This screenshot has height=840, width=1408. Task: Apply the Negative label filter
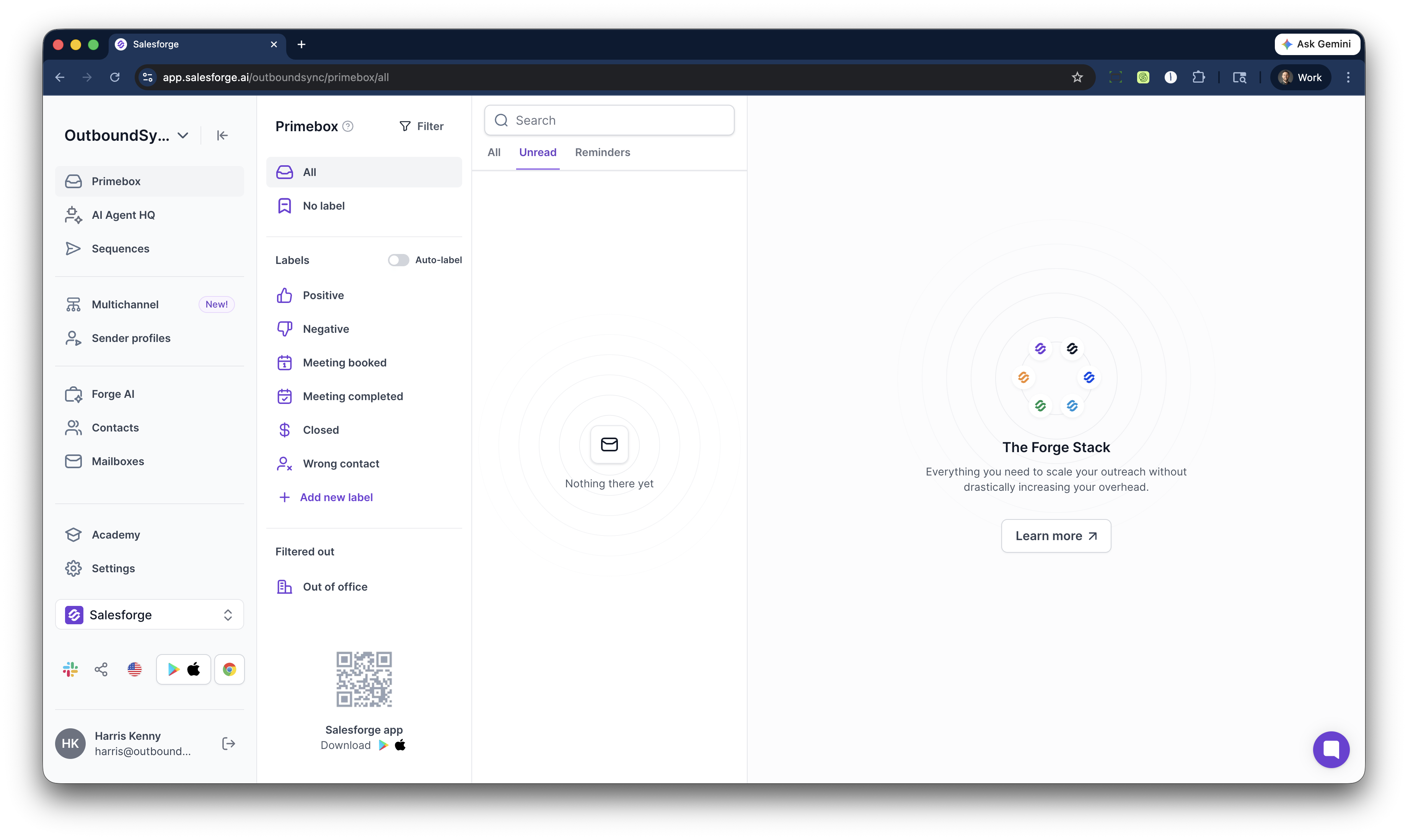[x=326, y=328]
